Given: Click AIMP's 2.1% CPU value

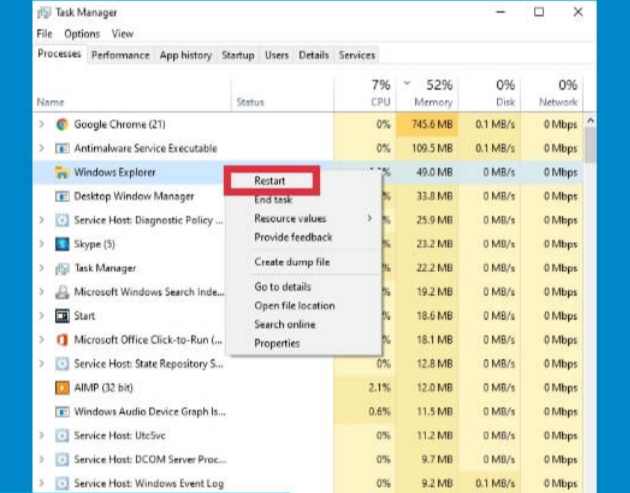Looking at the screenshot, I should (x=379, y=388).
